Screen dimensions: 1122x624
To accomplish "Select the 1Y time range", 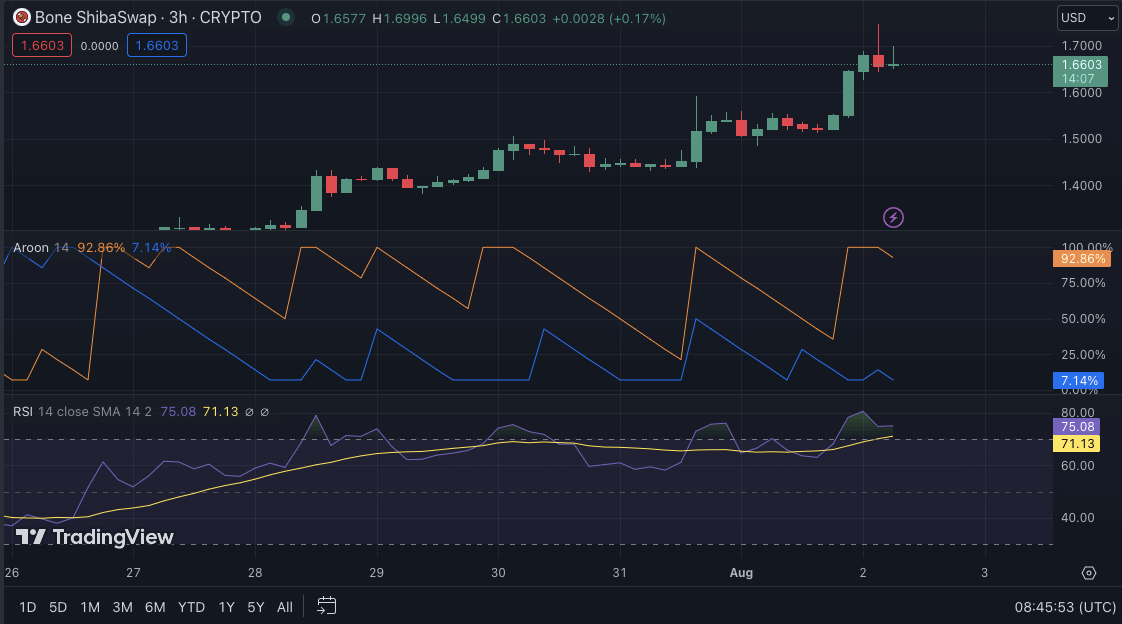I will [x=226, y=607].
